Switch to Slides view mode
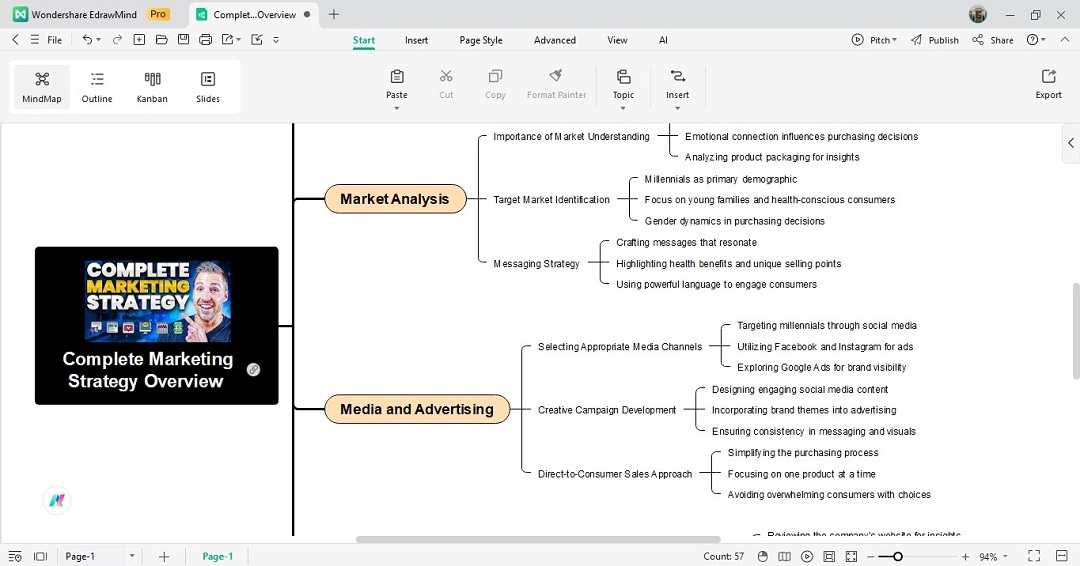The width and height of the screenshot is (1080, 566). (x=207, y=87)
